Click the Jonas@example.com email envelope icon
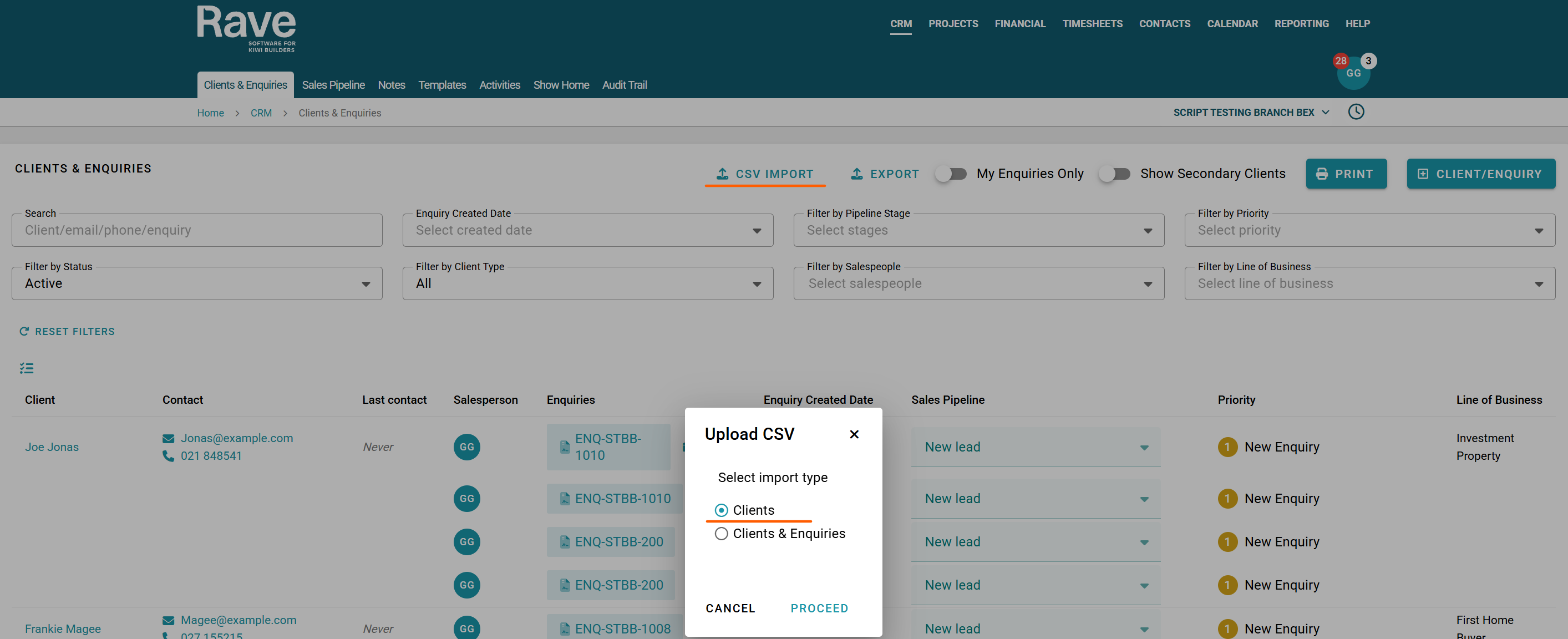1568x639 pixels. click(x=168, y=438)
